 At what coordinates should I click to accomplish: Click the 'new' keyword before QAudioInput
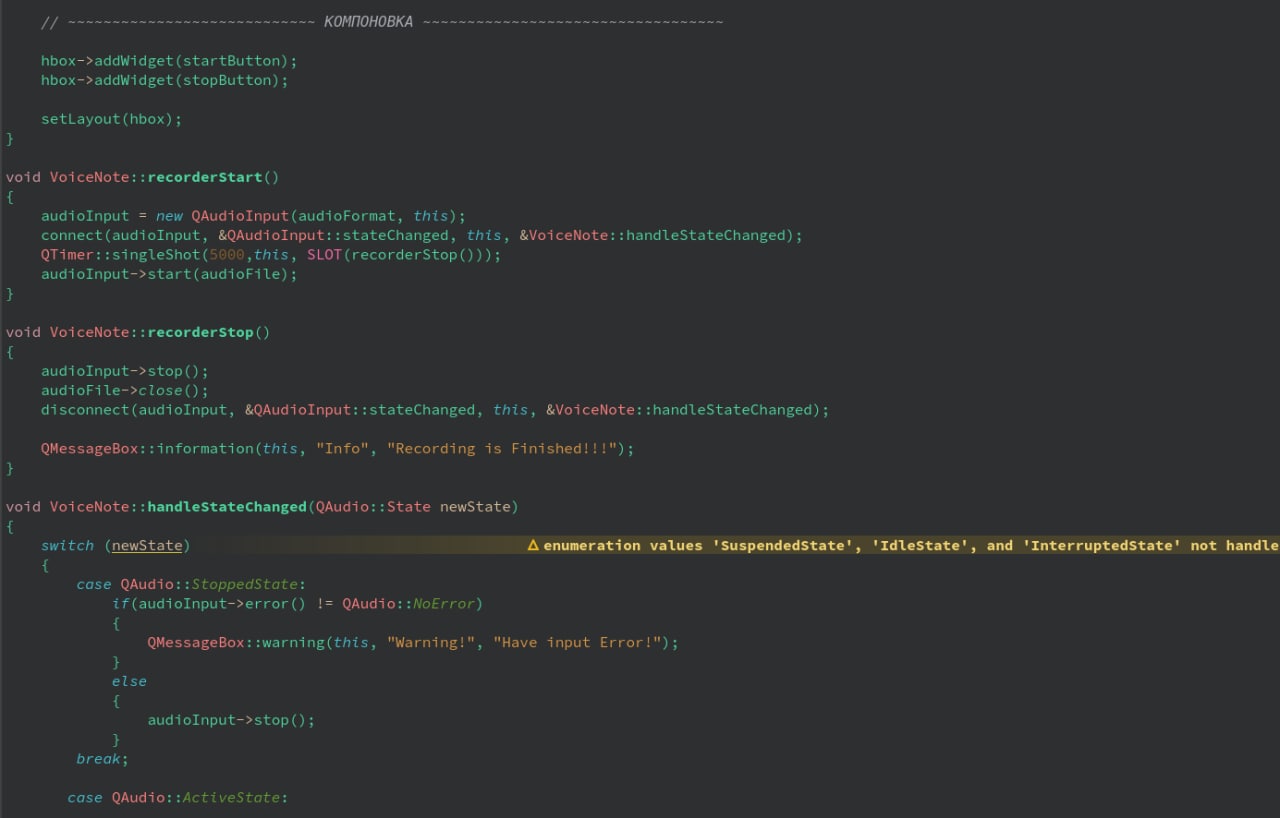coord(169,216)
